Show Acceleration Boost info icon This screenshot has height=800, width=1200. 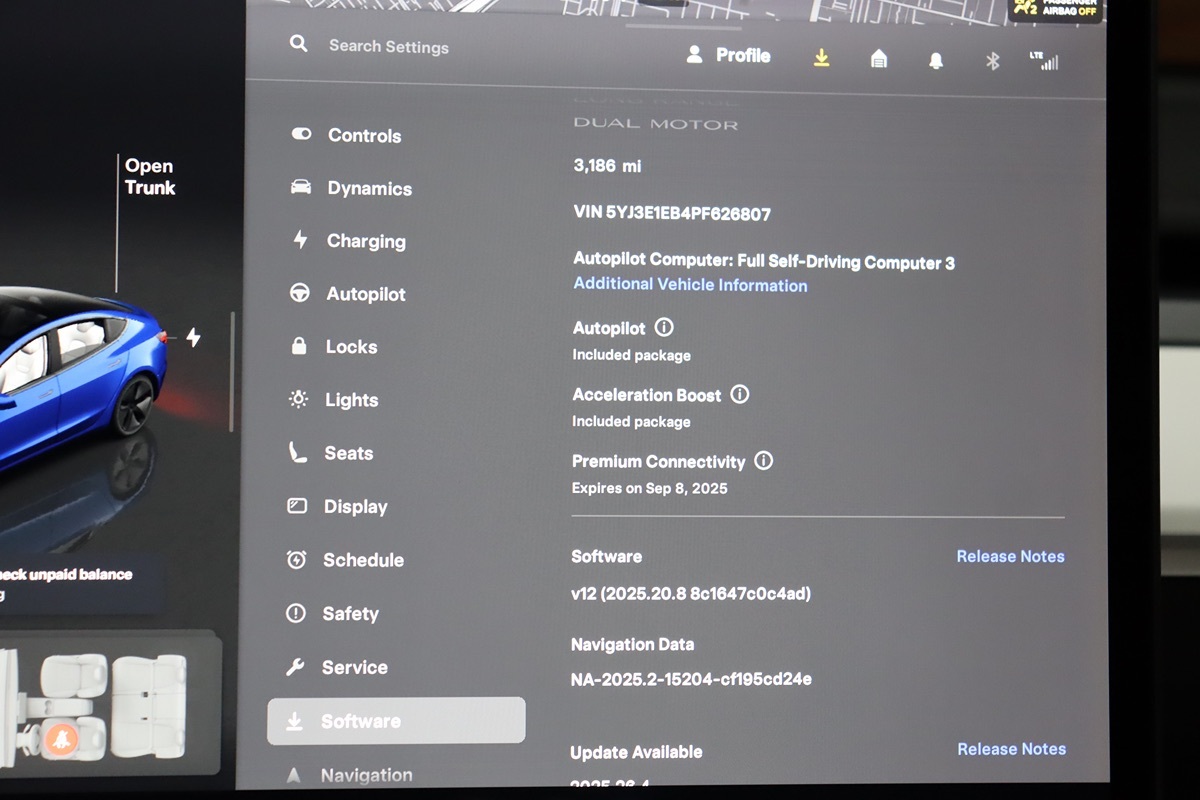coord(740,394)
